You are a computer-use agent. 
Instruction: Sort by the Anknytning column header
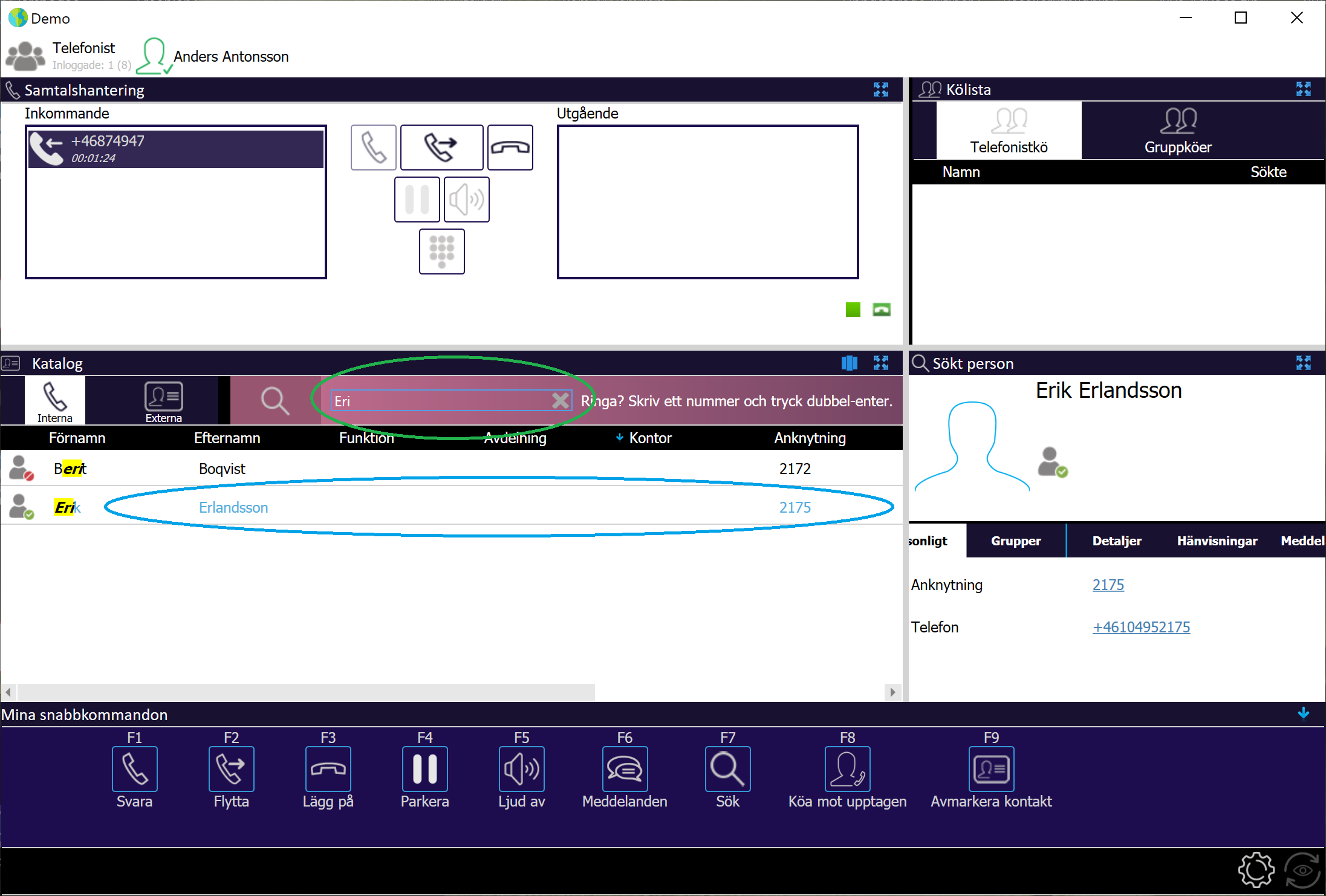pyautogui.click(x=810, y=438)
